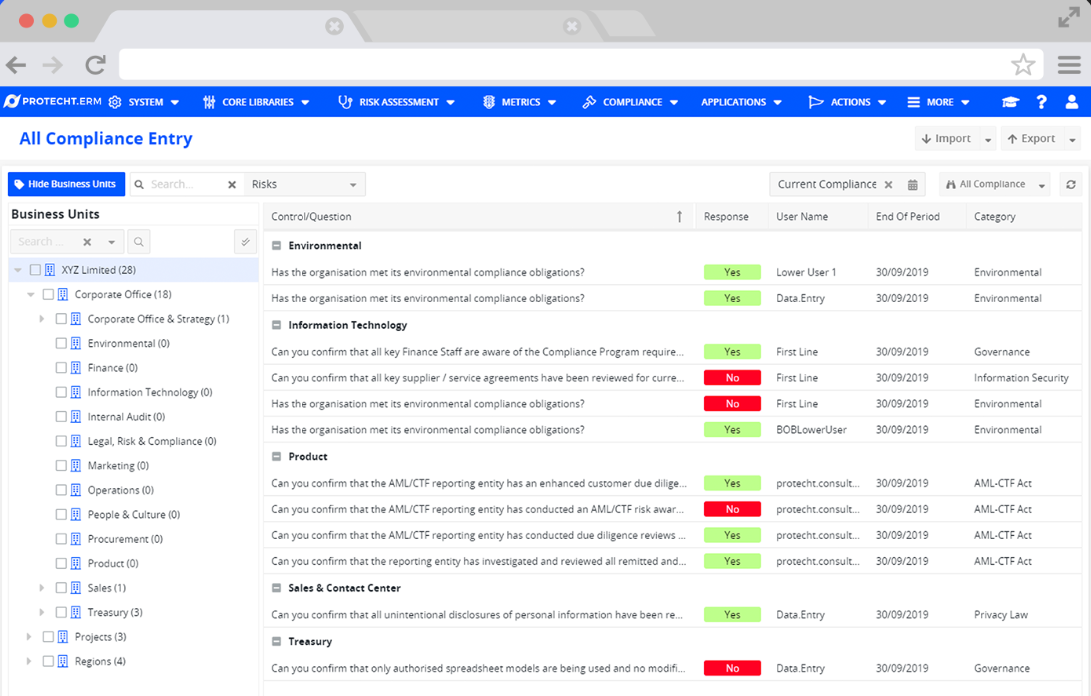1091x696 pixels.
Task: Tick the Corporate Office checkbox
Action: pyautogui.click(x=47, y=294)
